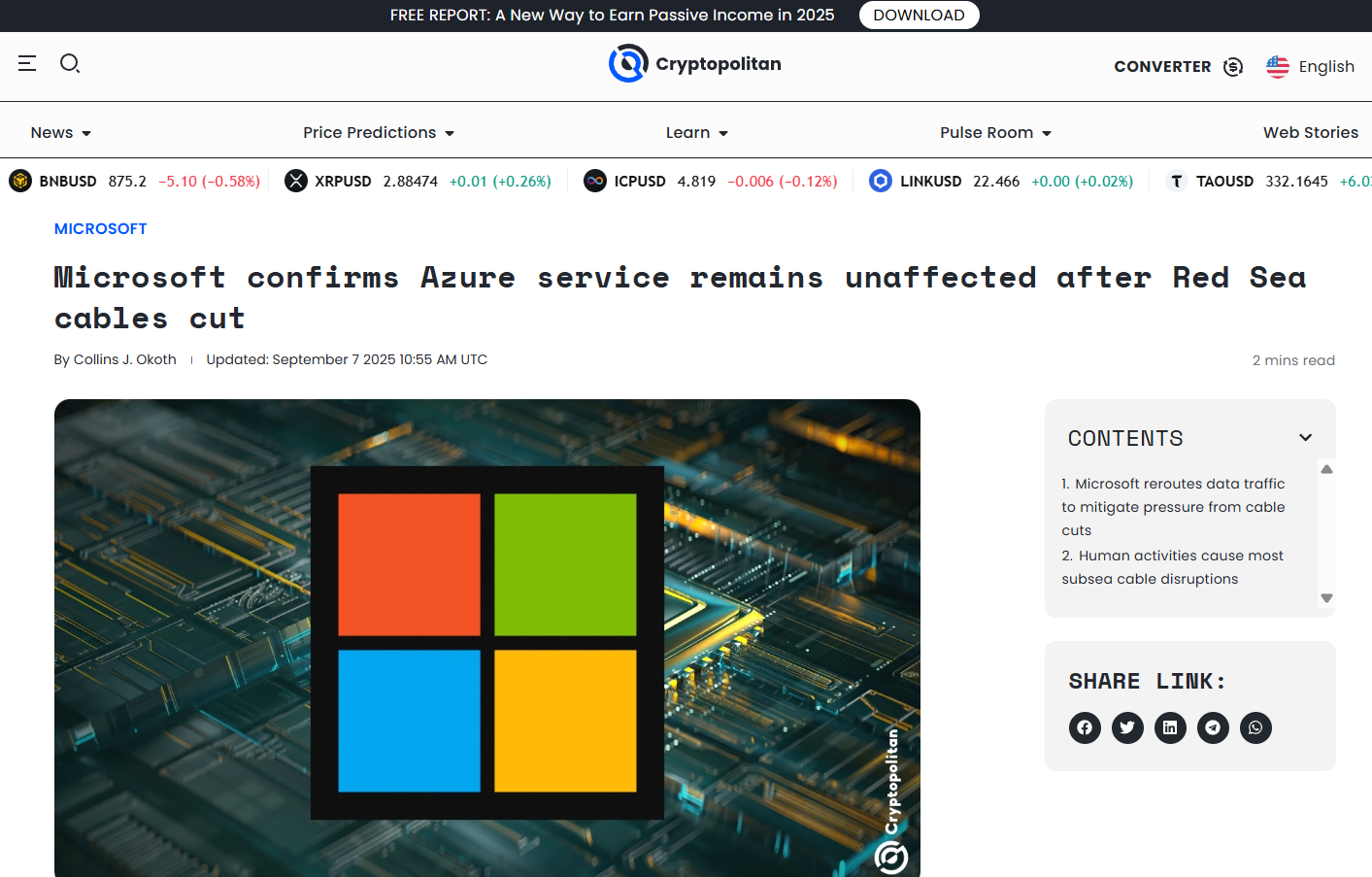Open the MICROSOFT category link
1372x877 pixels.
[x=100, y=229]
